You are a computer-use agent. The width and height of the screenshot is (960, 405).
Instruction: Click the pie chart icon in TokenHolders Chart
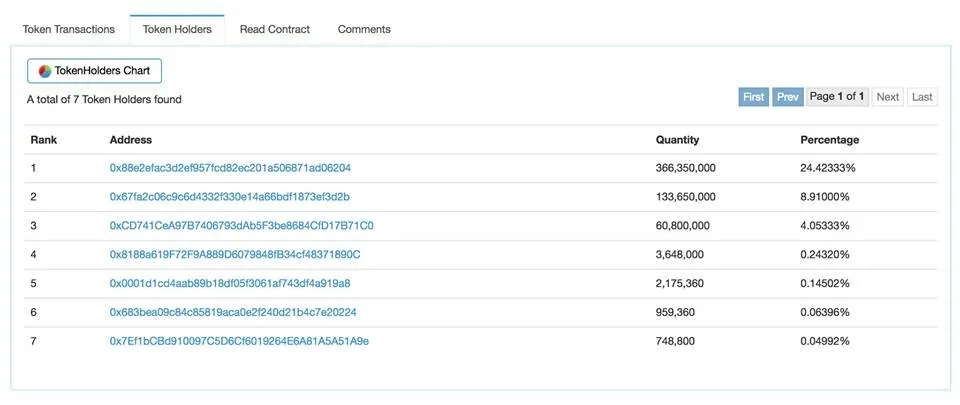pos(45,71)
